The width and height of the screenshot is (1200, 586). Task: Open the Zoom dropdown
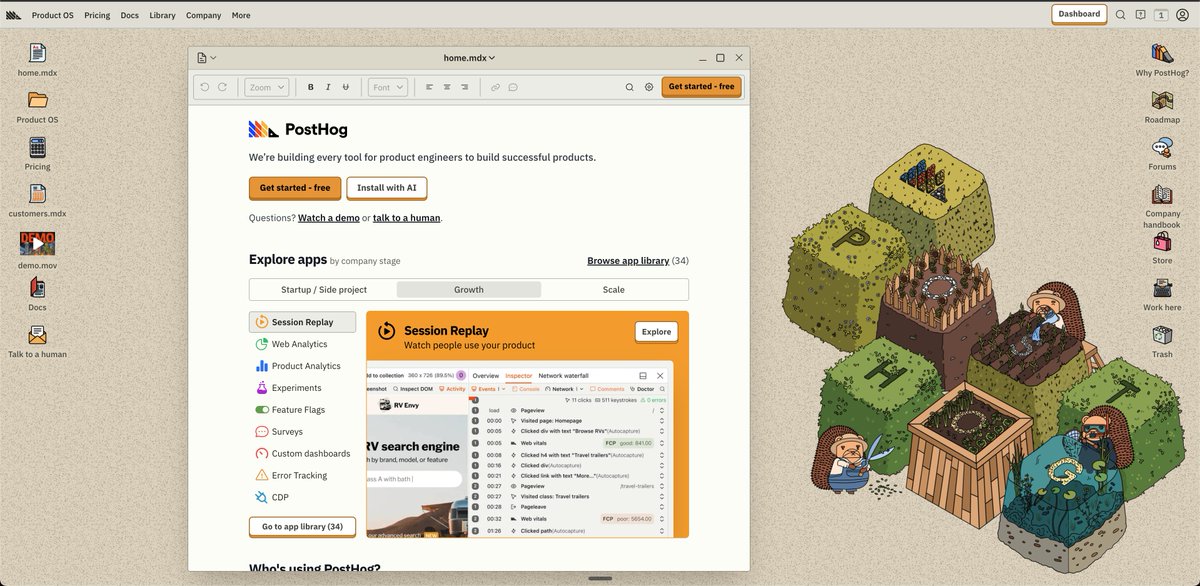pyautogui.click(x=267, y=87)
